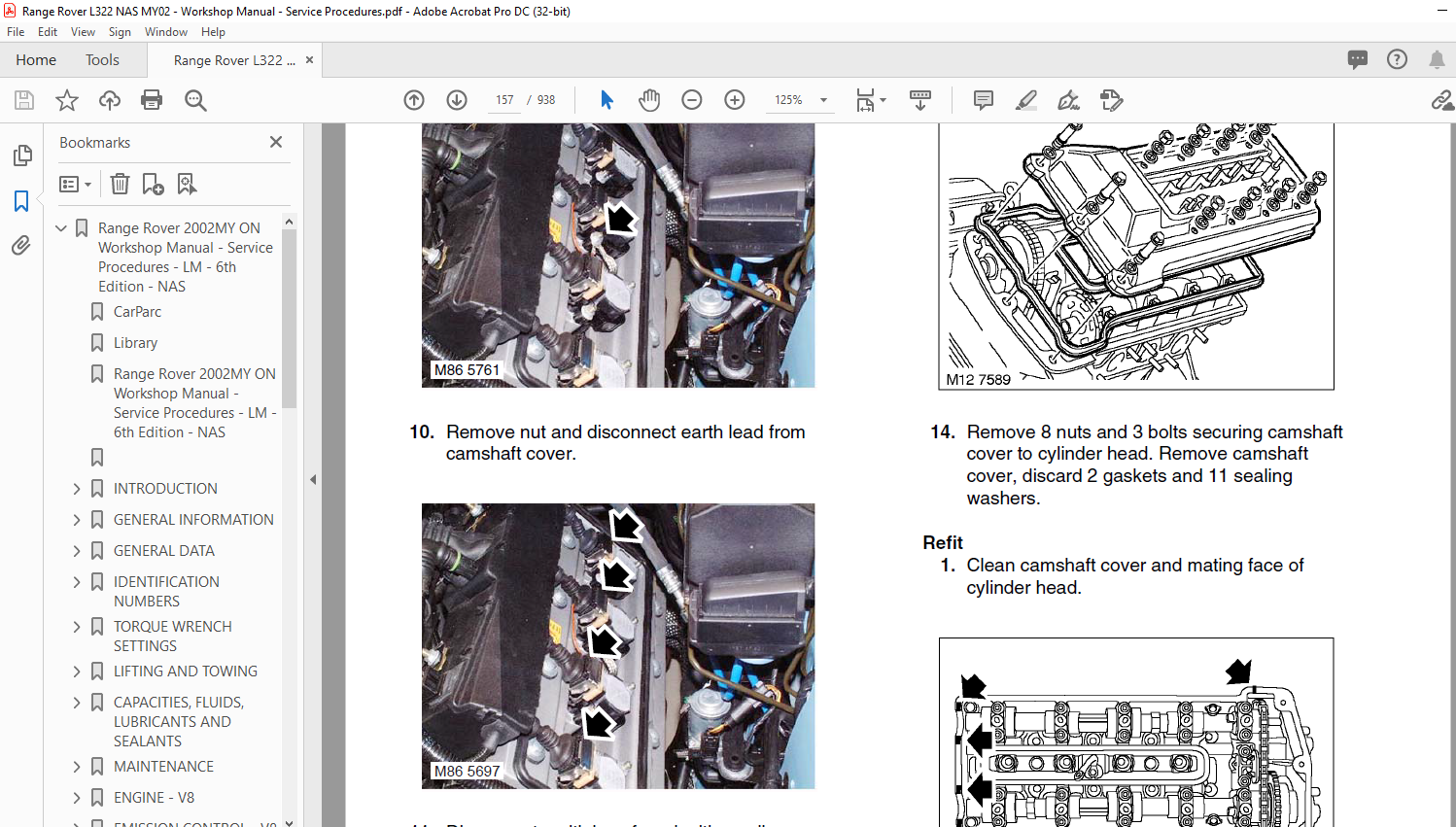Print the document
The height and width of the screenshot is (827, 1456).
coord(152,100)
